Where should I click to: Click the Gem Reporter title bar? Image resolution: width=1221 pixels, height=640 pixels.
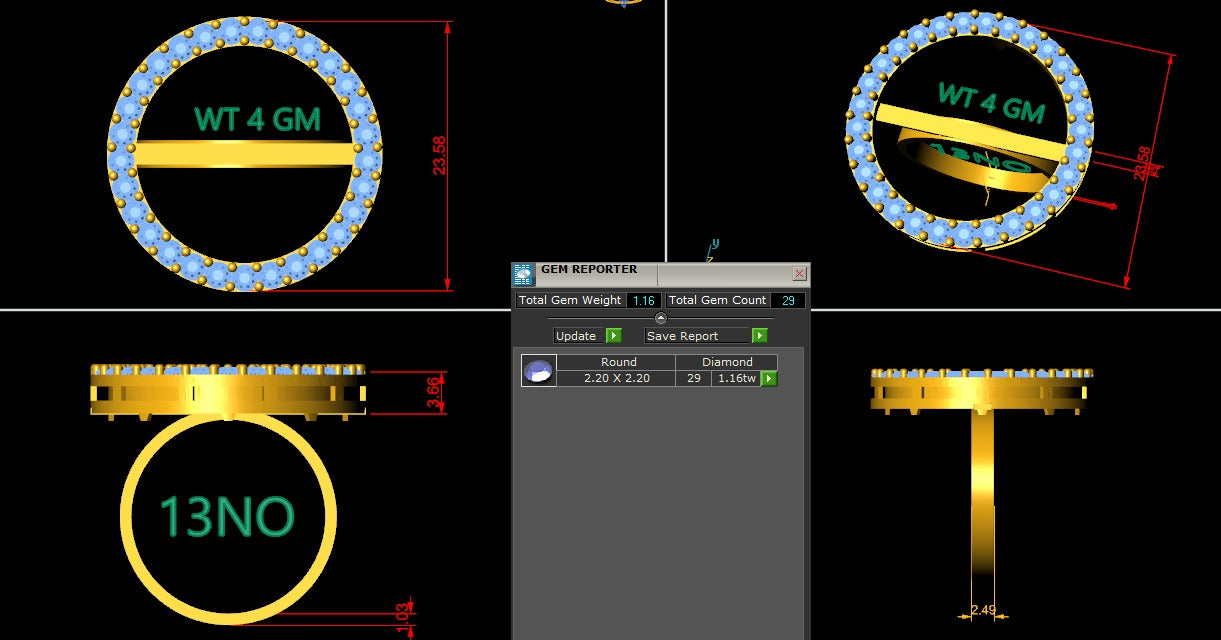point(660,270)
